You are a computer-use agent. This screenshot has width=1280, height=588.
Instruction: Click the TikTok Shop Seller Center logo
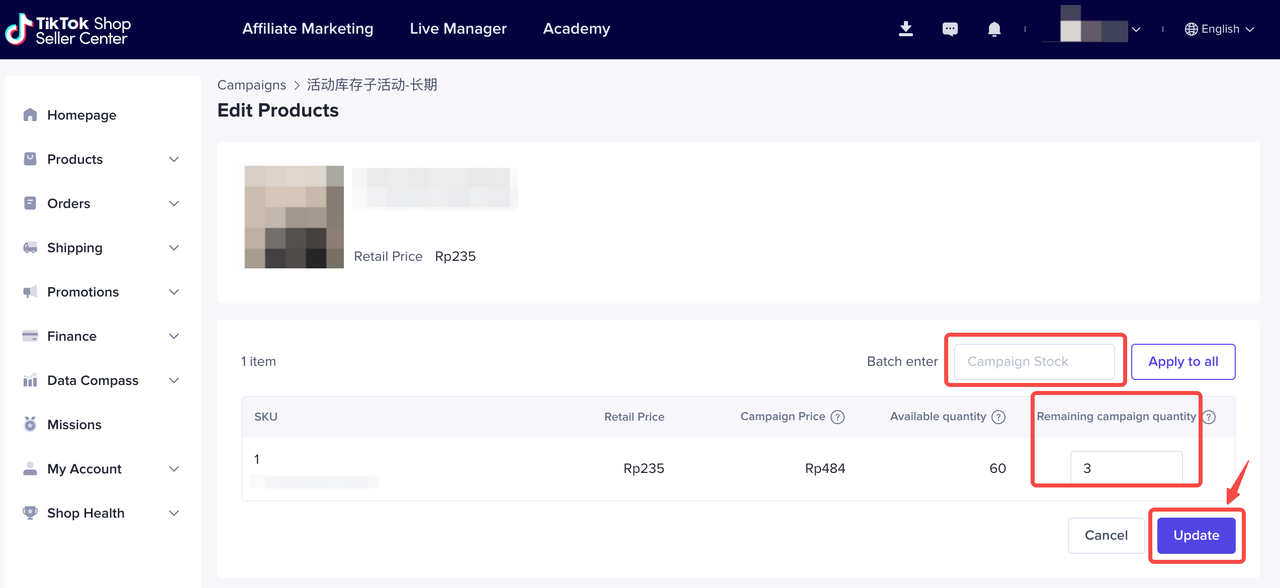click(69, 30)
